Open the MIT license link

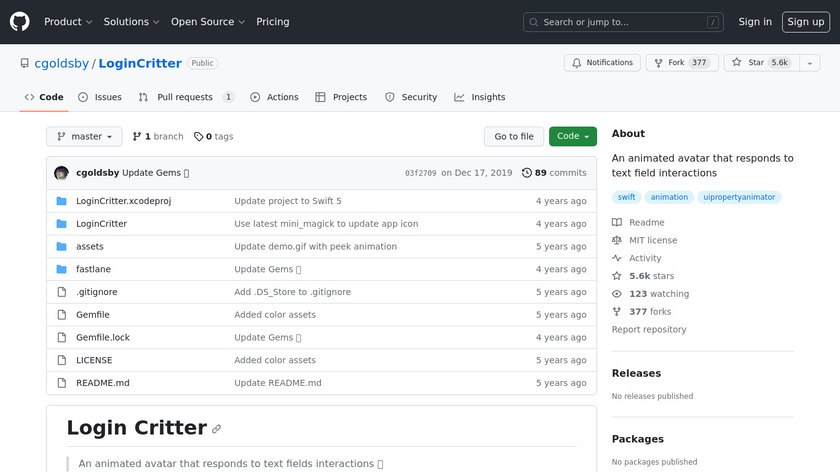[x=653, y=240]
